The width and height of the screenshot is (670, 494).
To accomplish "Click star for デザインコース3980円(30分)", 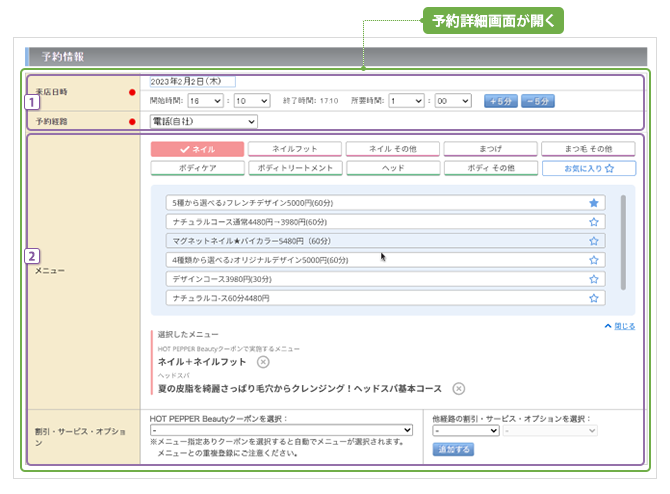I will [594, 279].
